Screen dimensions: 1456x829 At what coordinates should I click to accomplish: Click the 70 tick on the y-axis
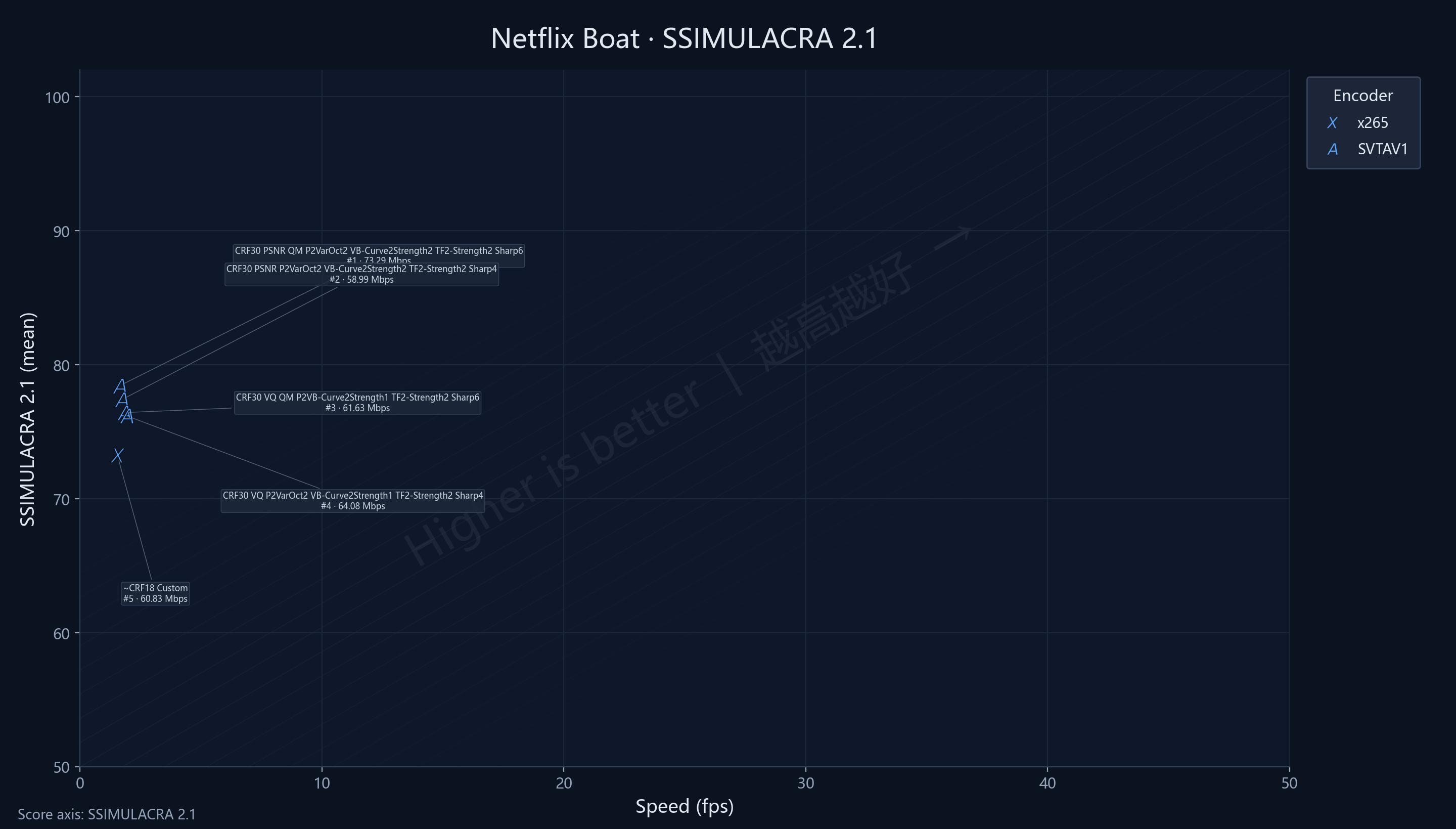coord(62,499)
